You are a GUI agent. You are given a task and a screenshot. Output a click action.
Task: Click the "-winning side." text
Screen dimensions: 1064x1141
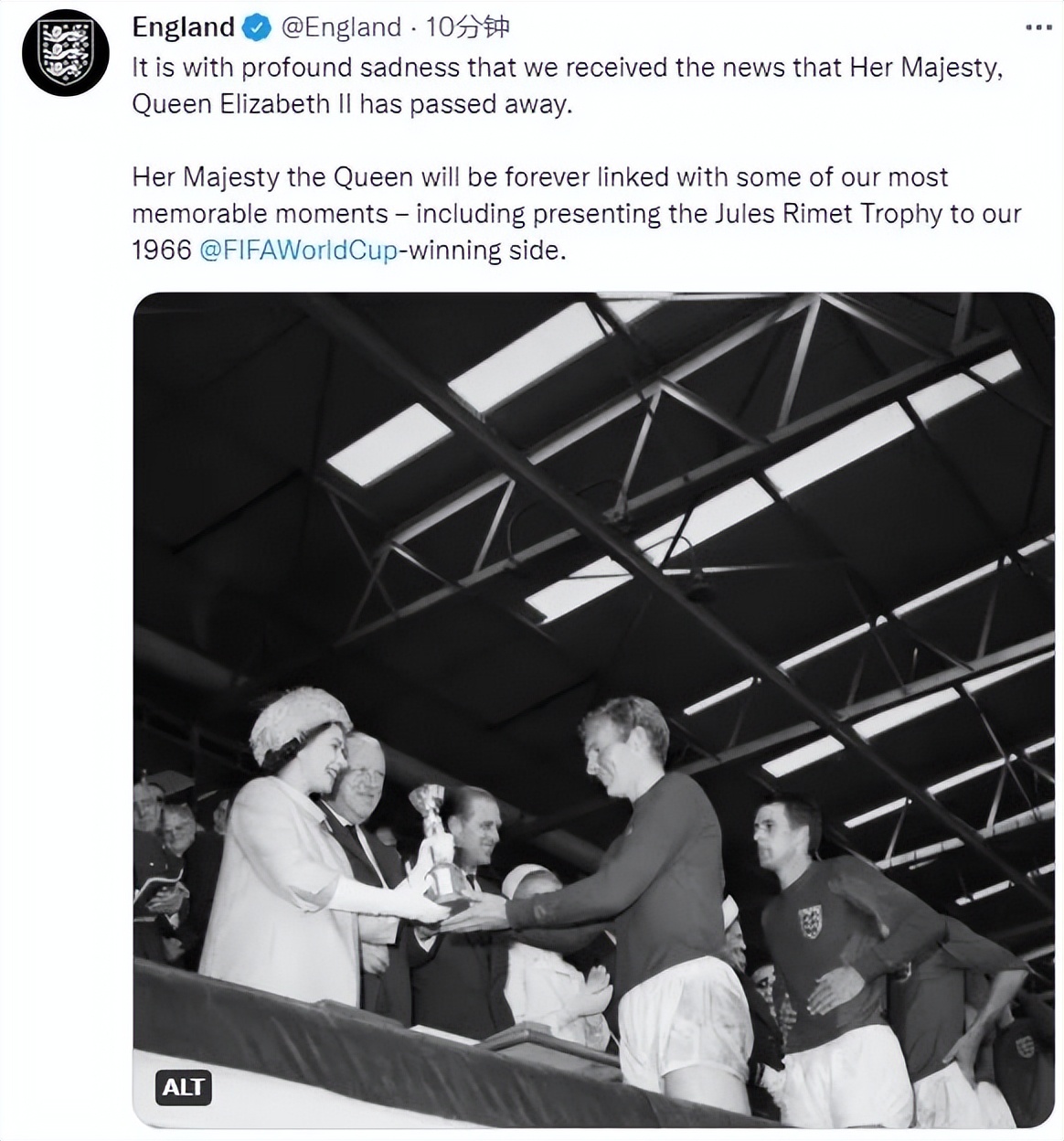click(483, 251)
